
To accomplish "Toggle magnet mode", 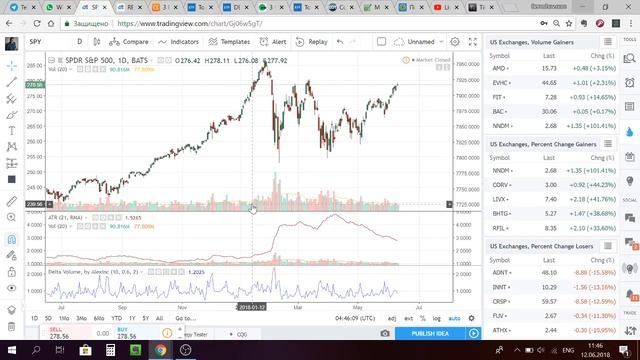I will [11, 239].
